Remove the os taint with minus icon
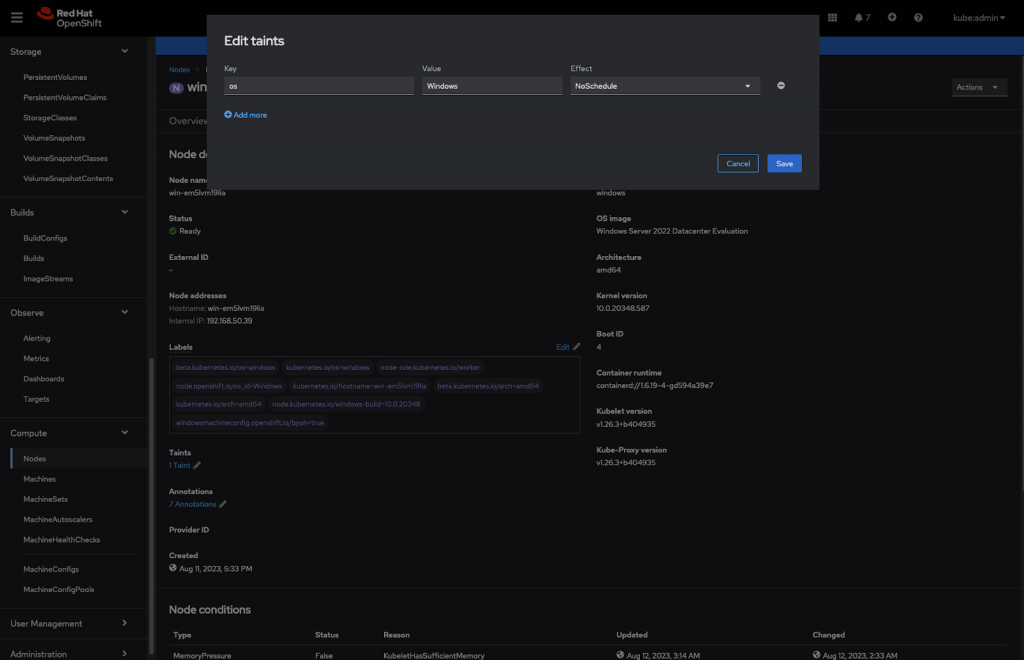Viewport: 1024px width, 660px height. tap(781, 86)
